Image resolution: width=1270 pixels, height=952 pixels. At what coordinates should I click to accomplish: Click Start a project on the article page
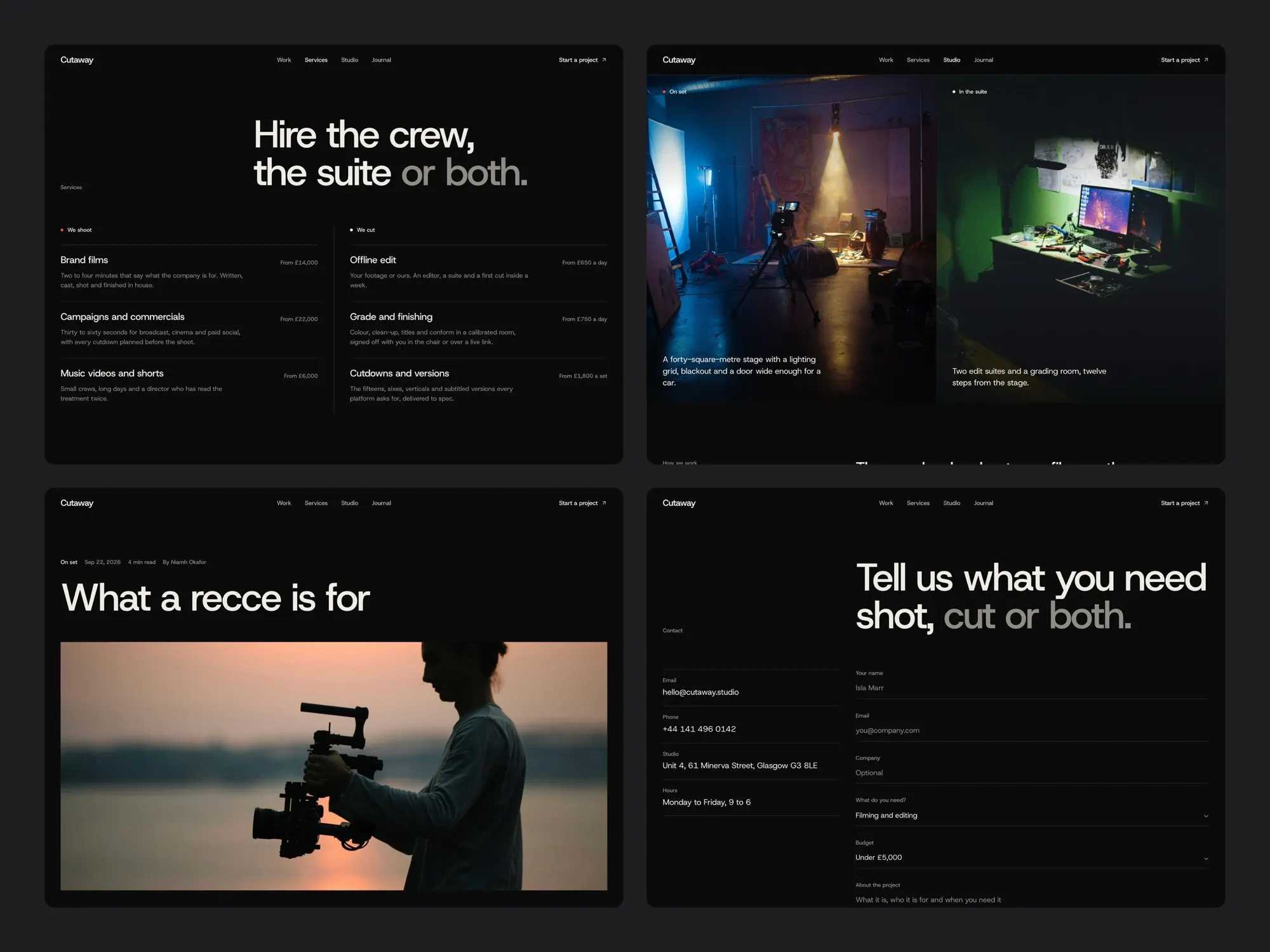click(x=582, y=503)
